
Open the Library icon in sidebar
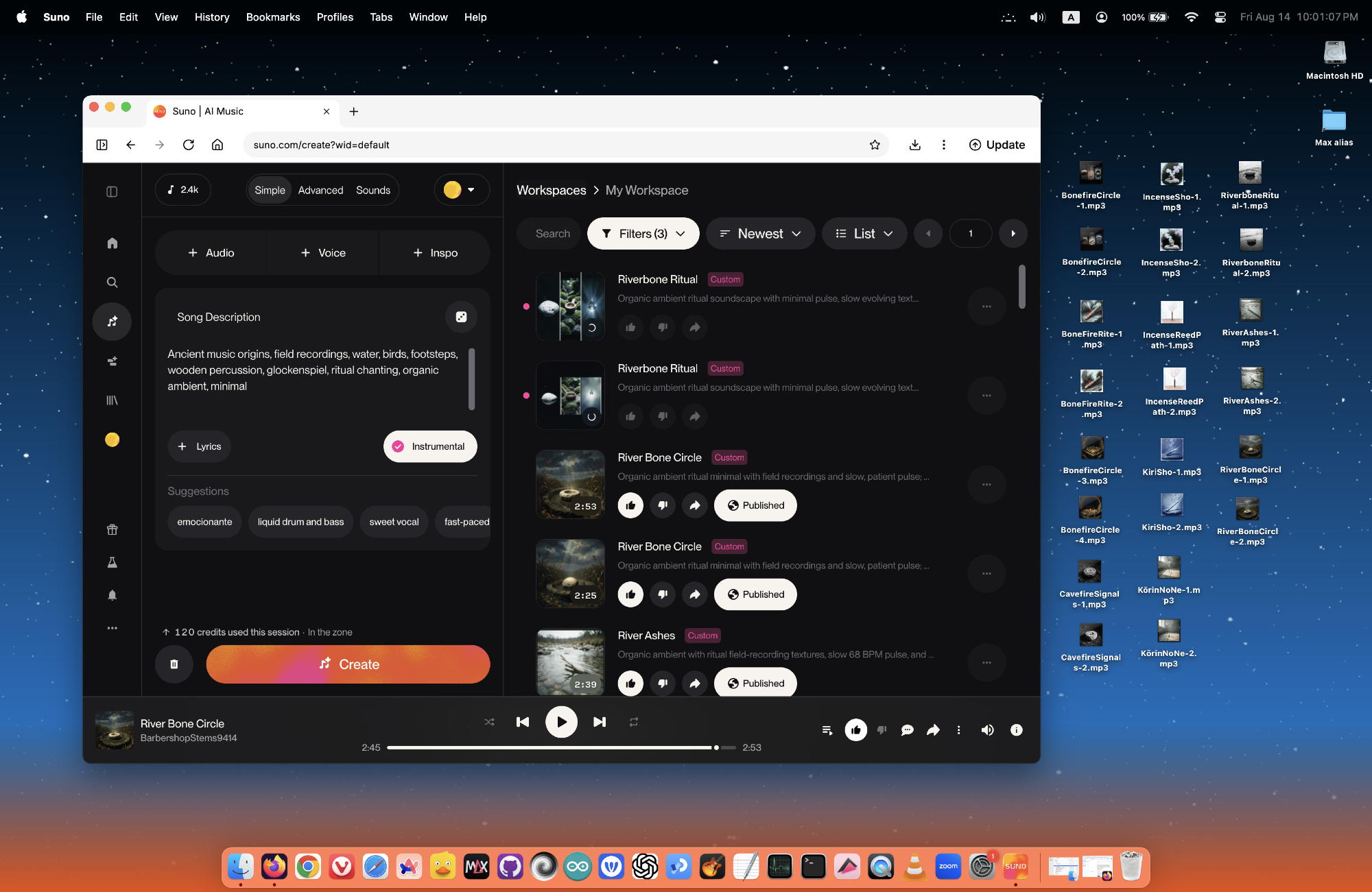112,400
